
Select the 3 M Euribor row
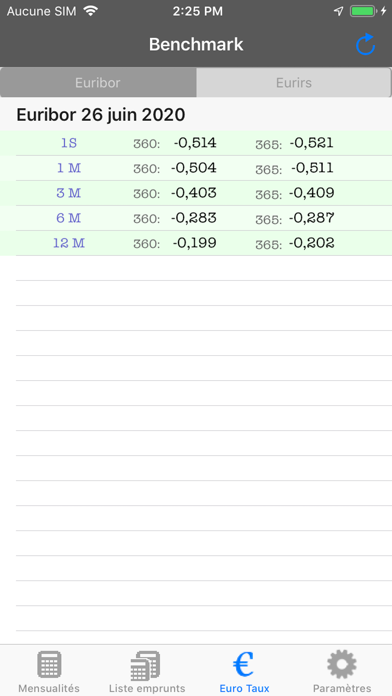[x=196, y=193]
